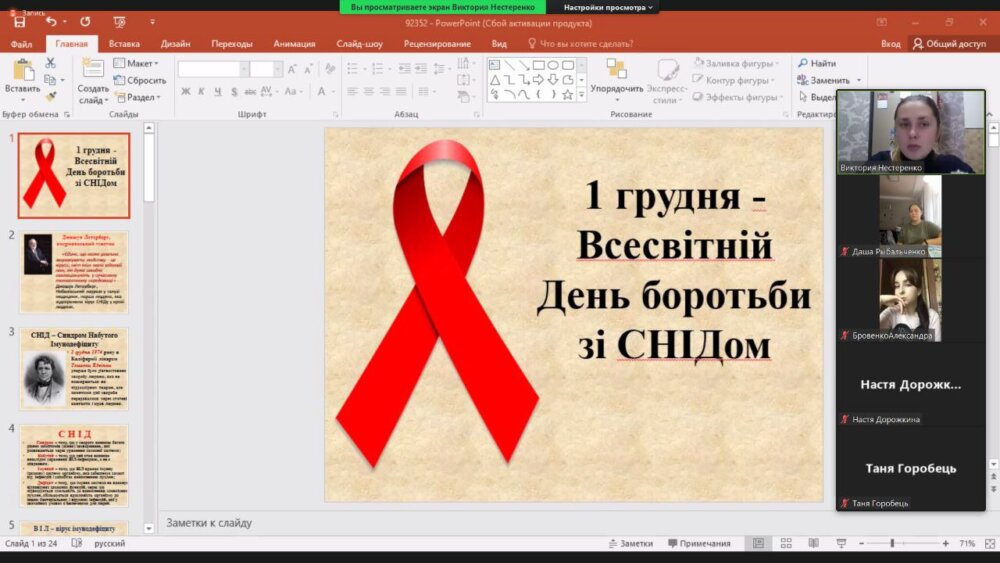Open the font size combo box
1000x563 pixels.
265,69
